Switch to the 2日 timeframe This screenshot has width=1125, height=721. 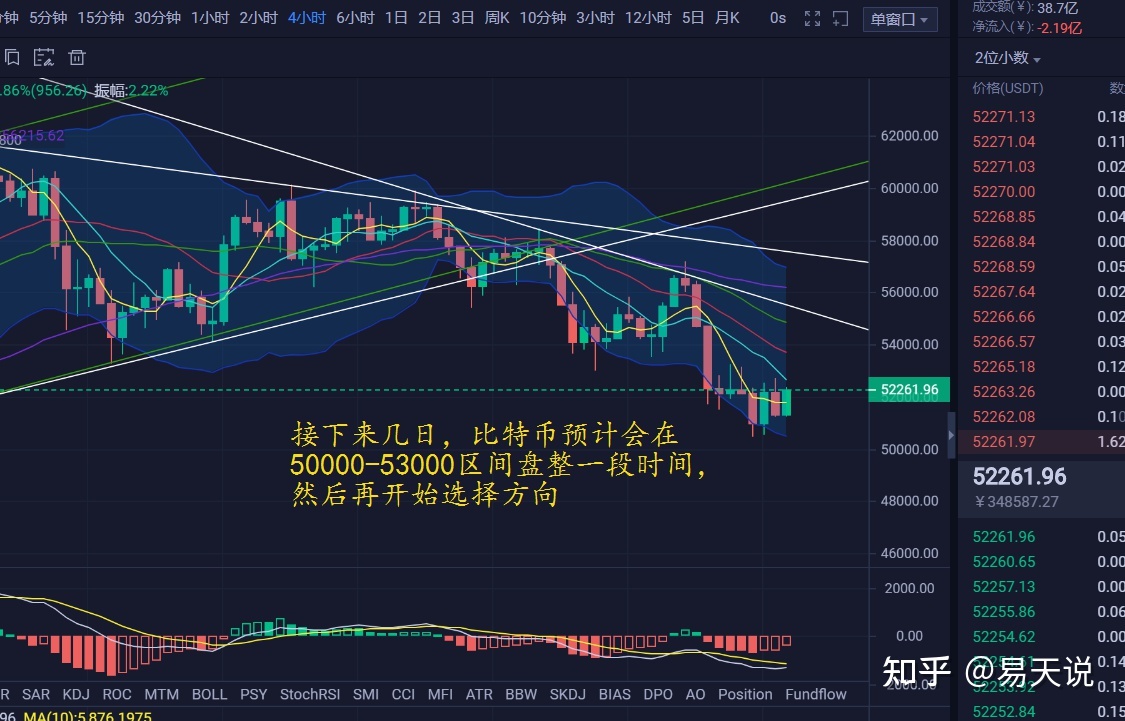pos(430,18)
